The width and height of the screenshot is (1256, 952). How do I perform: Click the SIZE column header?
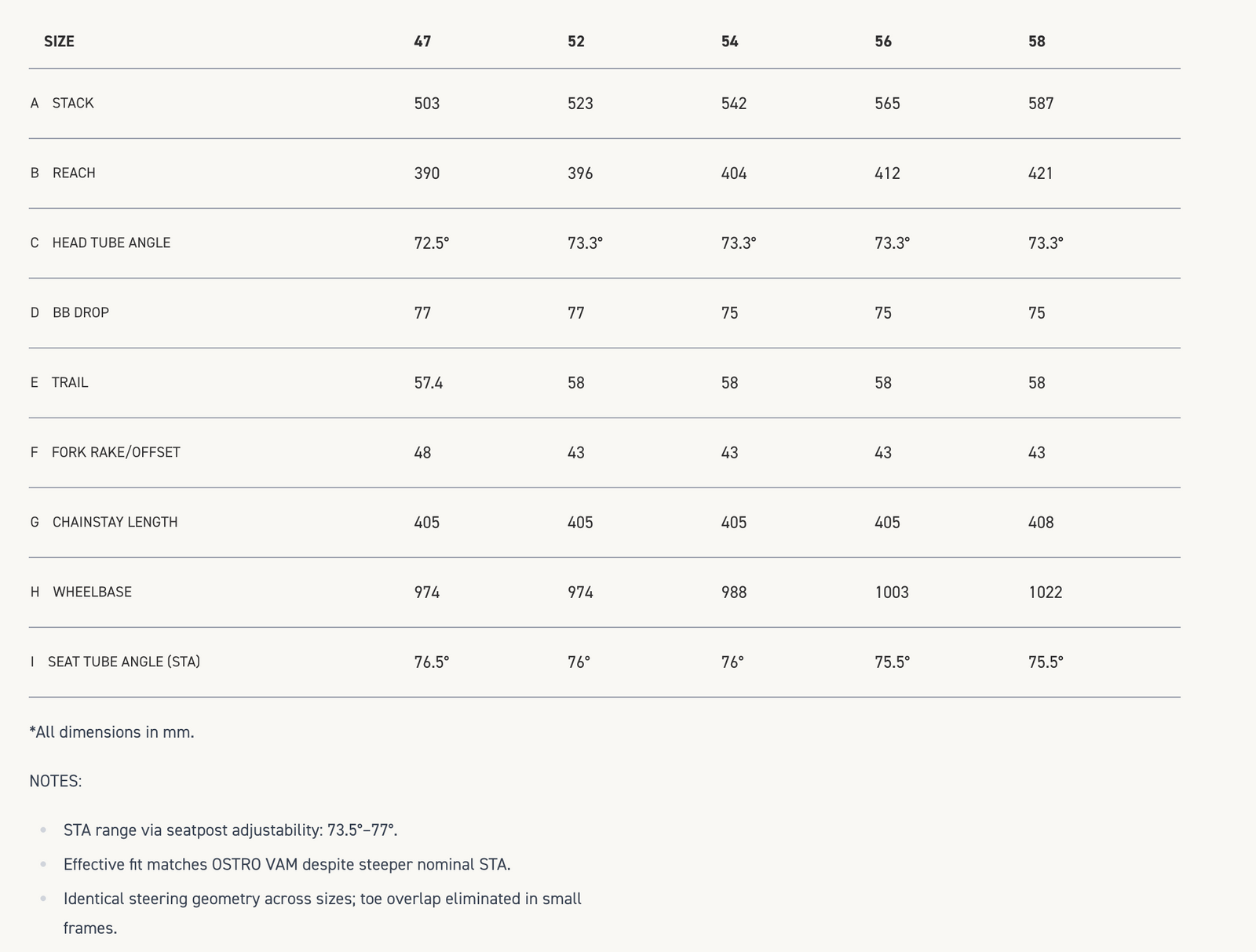pyautogui.click(x=59, y=42)
